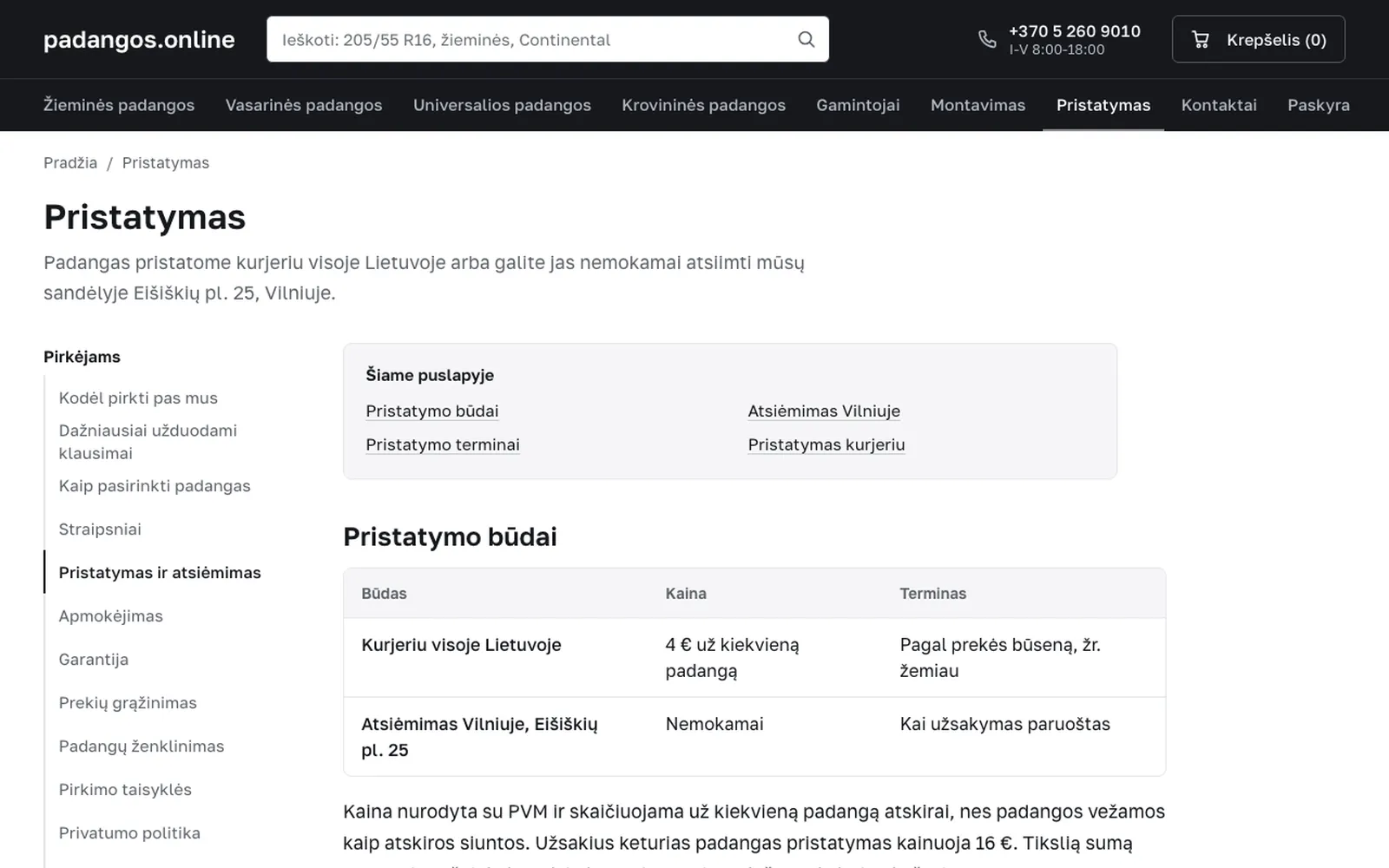Screen dimensions: 1389x868
Task: Open Krovininės padangos menu
Action: click(x=703, y=105)
